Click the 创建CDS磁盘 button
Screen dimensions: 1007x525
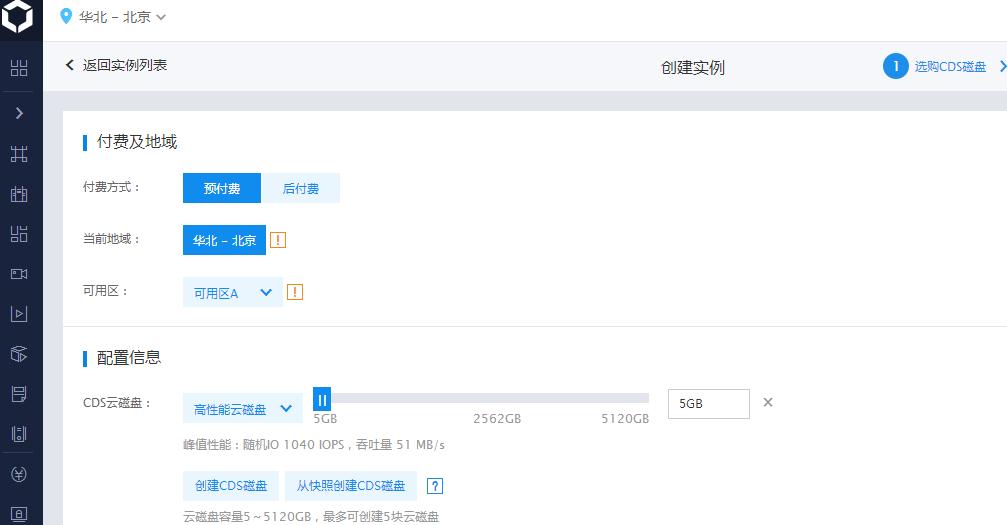point(231,486)
